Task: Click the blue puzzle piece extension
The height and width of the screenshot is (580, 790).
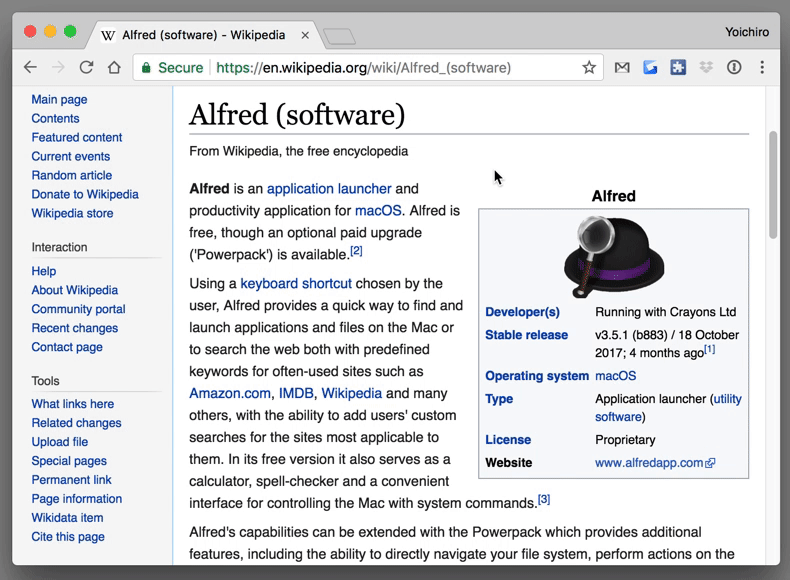Action: (x=678, y=67)
